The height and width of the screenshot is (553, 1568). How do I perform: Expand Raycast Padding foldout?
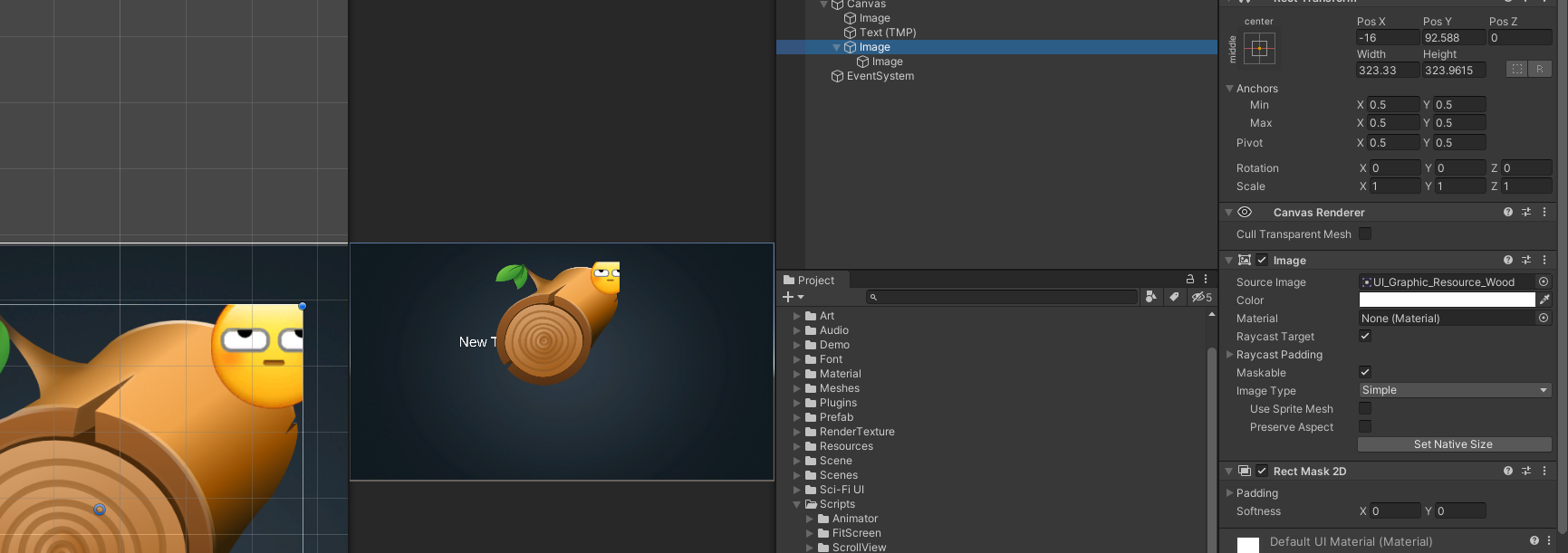point(1229,355)
